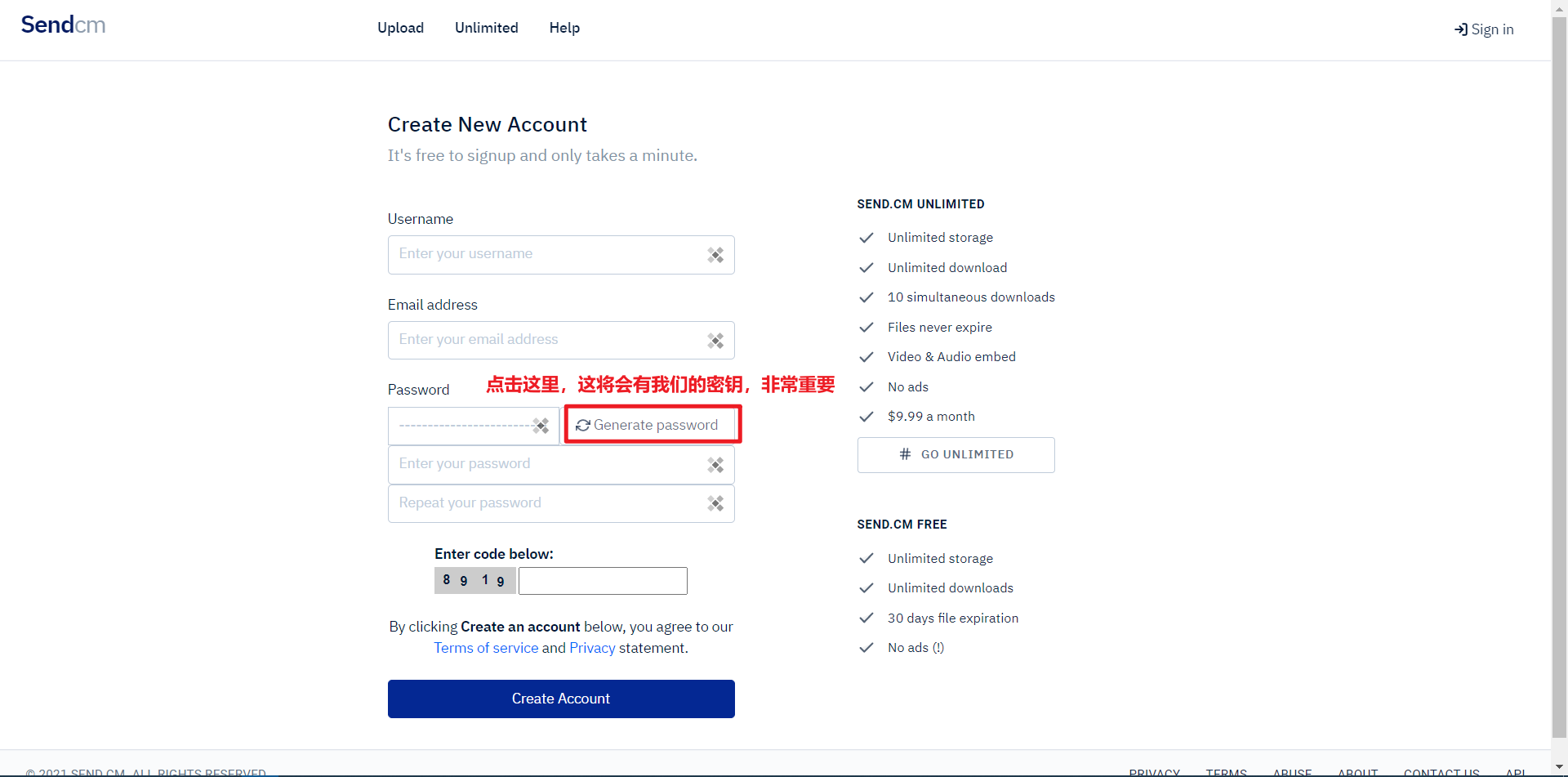Click the hash icon on GO UNLIMITED button

(x=904, y=454)
